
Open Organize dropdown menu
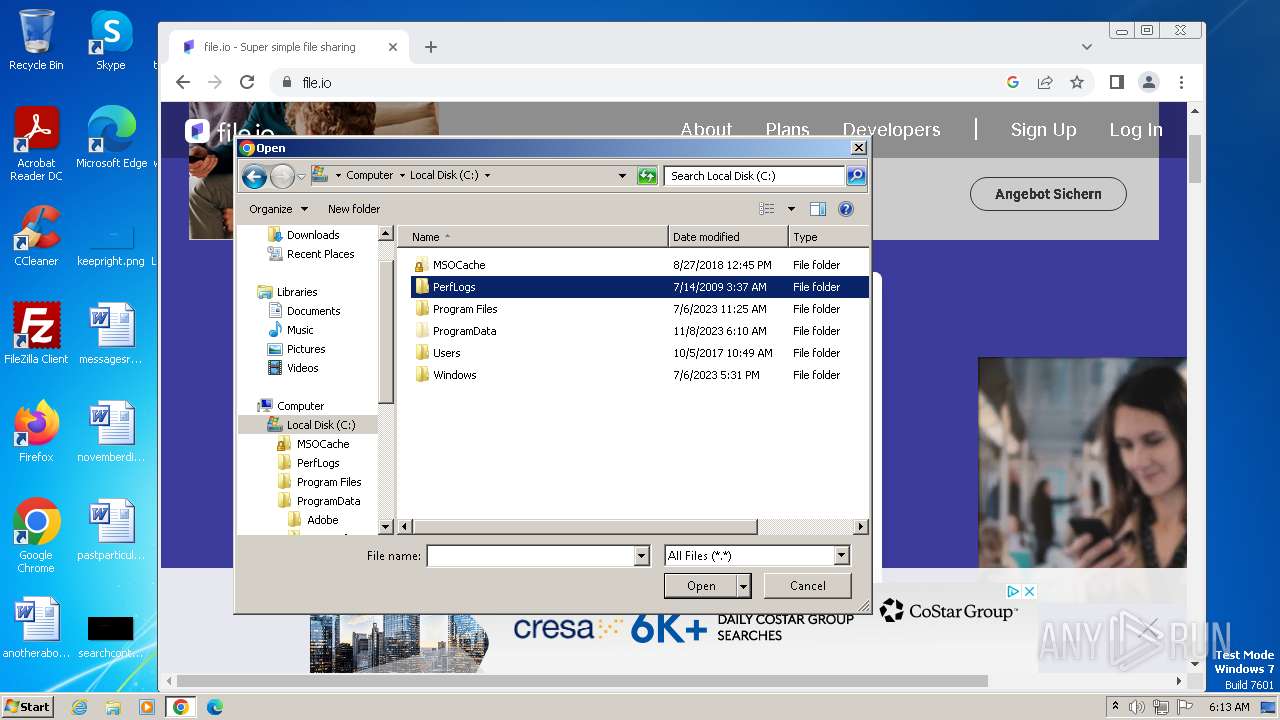279,209
